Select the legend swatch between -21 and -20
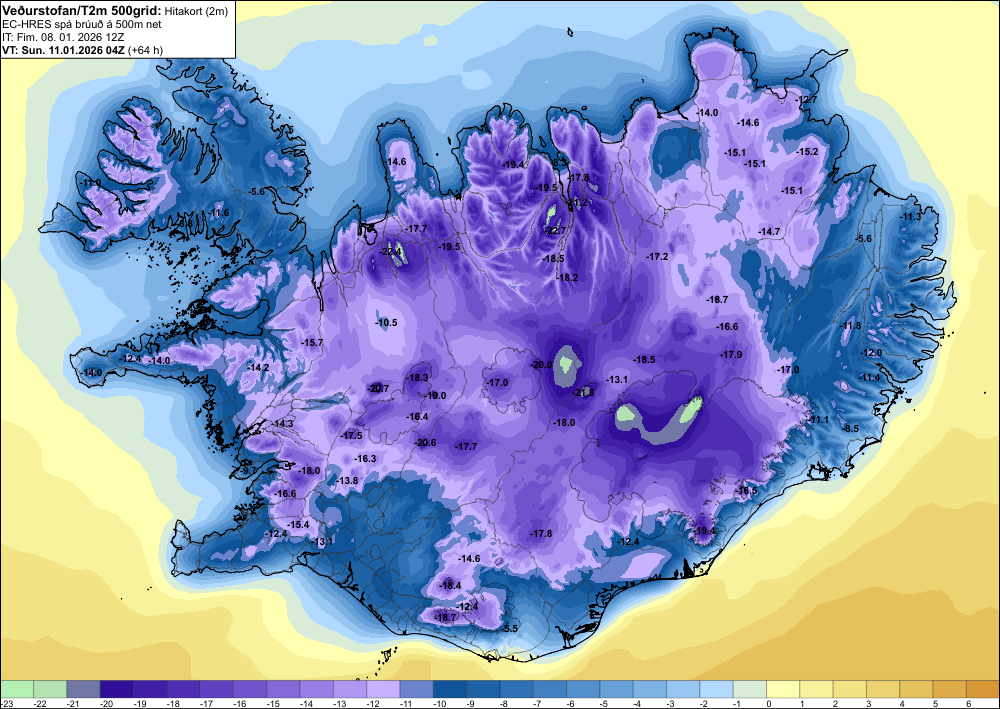The image size is (1000, 709). point(84,689)
